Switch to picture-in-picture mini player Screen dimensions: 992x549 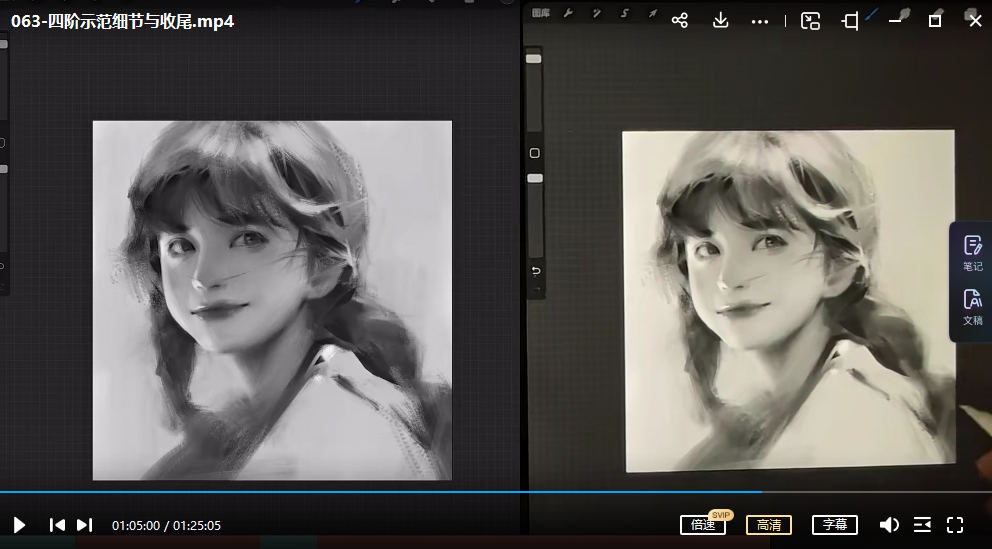[x=811, y=21]
